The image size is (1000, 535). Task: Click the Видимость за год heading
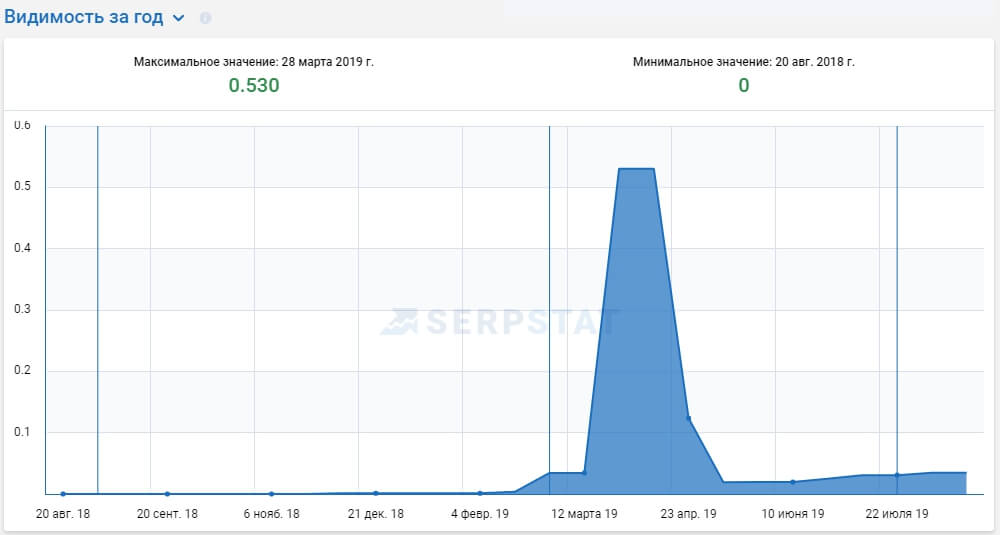coord(84,17)
